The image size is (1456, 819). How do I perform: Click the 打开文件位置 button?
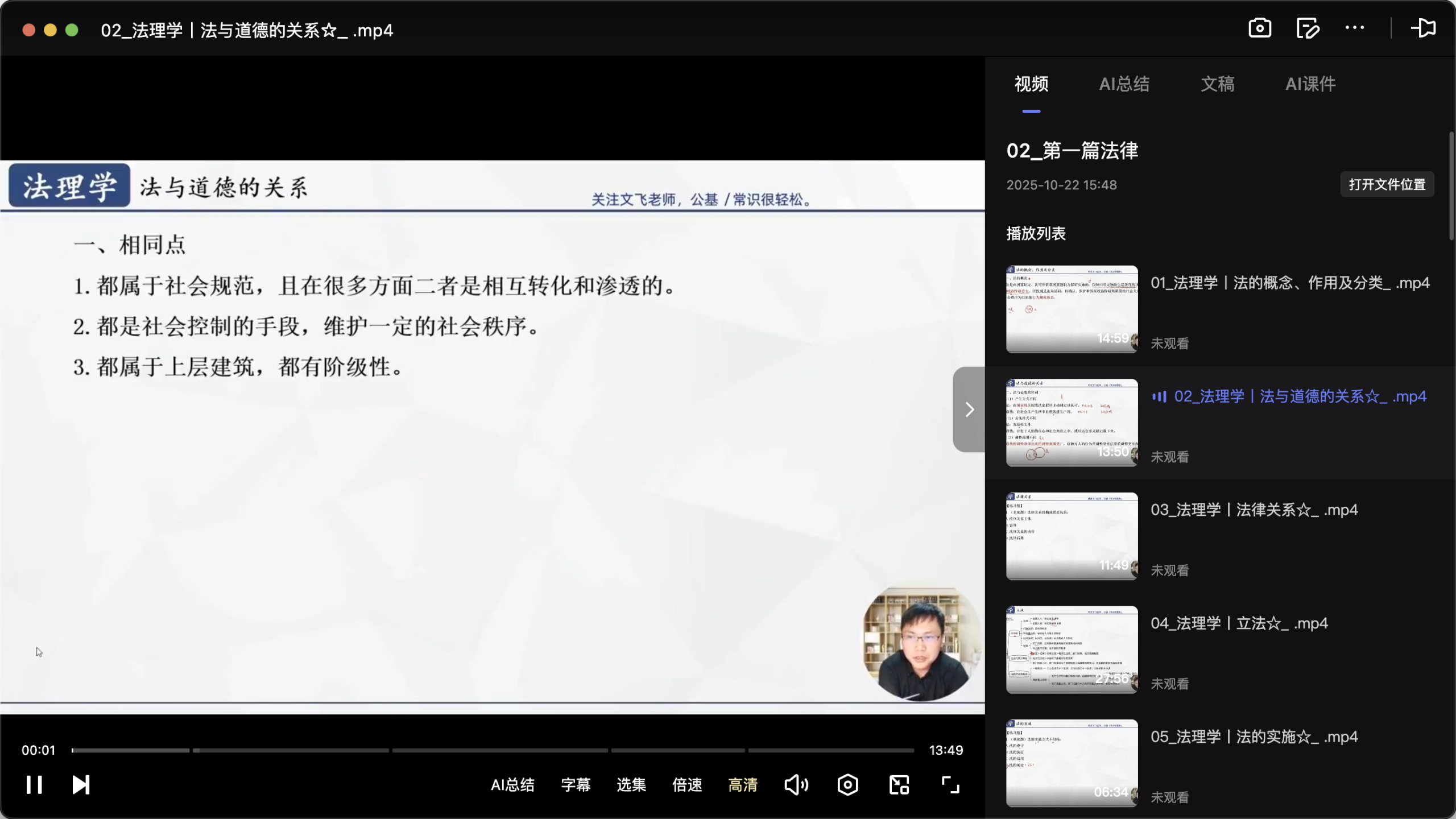[1386, 184]
